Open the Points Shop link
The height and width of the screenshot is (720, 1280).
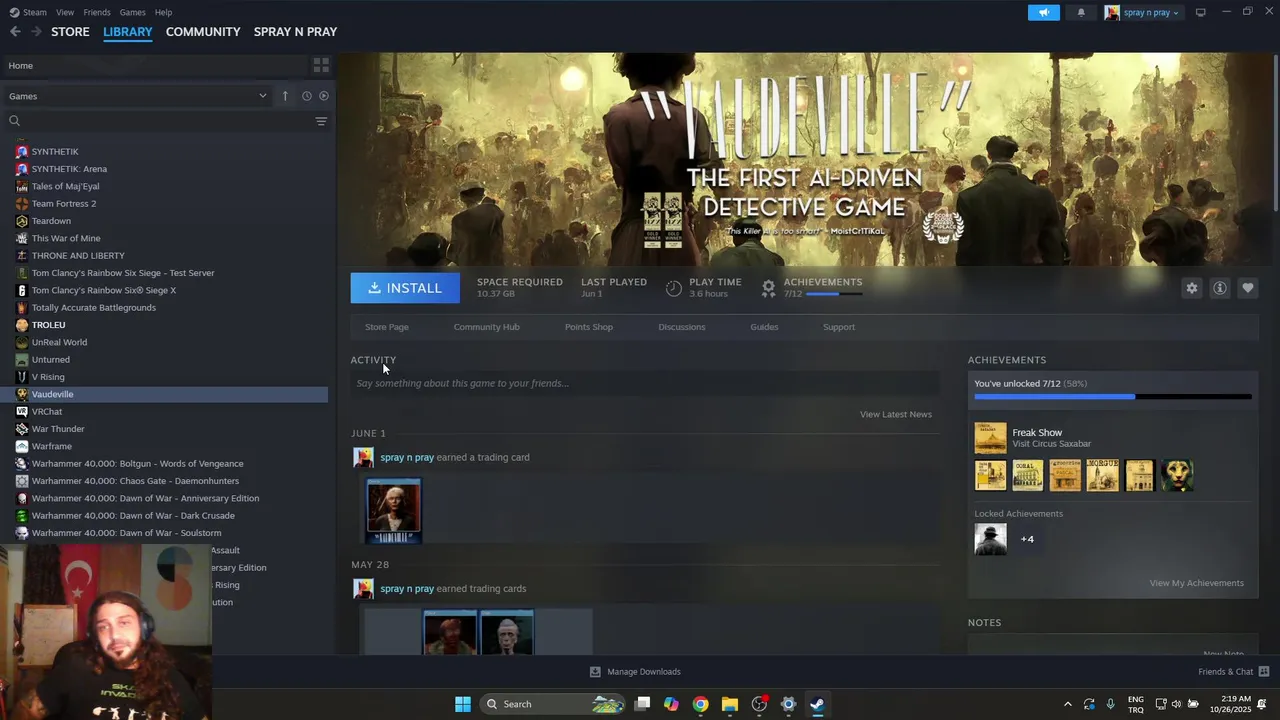pyautogui.click(x=589, y=327)
